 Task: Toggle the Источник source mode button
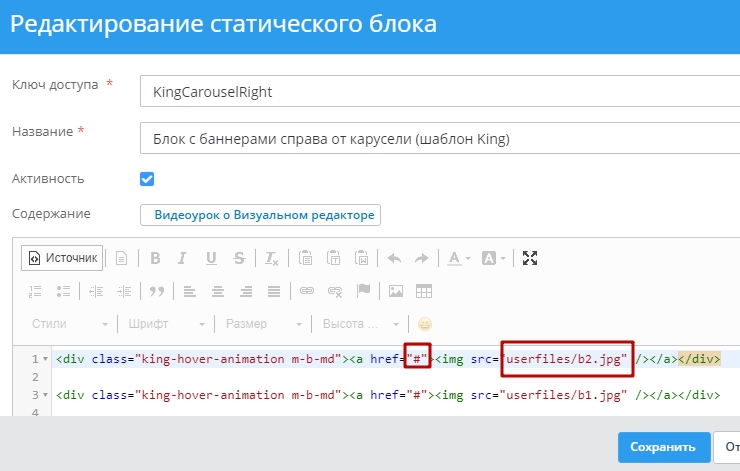pos(63,258)
